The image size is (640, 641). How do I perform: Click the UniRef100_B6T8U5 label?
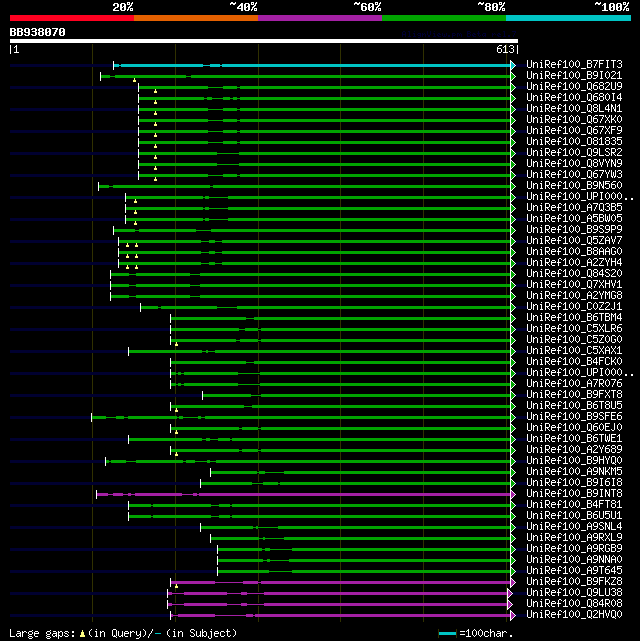(x=574, y=406)
